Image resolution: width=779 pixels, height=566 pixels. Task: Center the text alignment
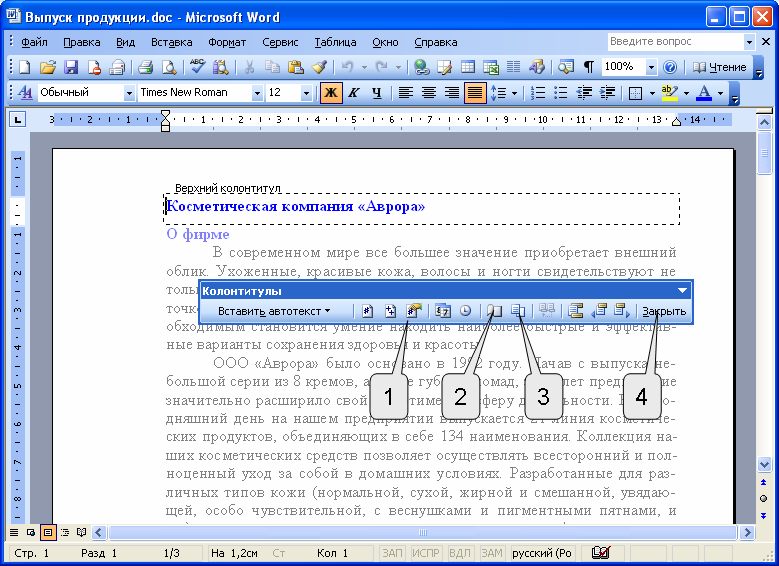point(429,92)
